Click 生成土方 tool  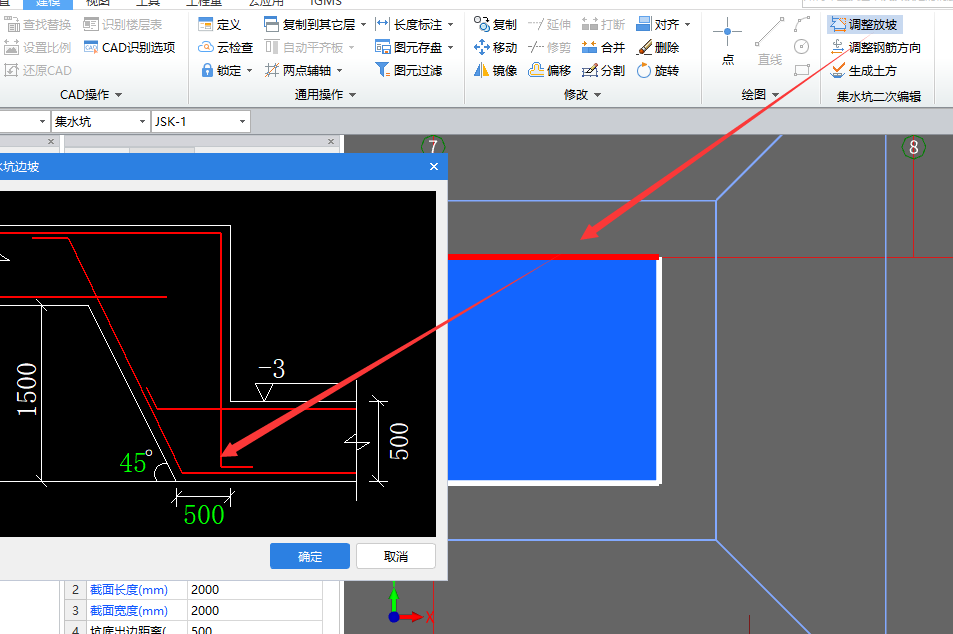[864, 71]
